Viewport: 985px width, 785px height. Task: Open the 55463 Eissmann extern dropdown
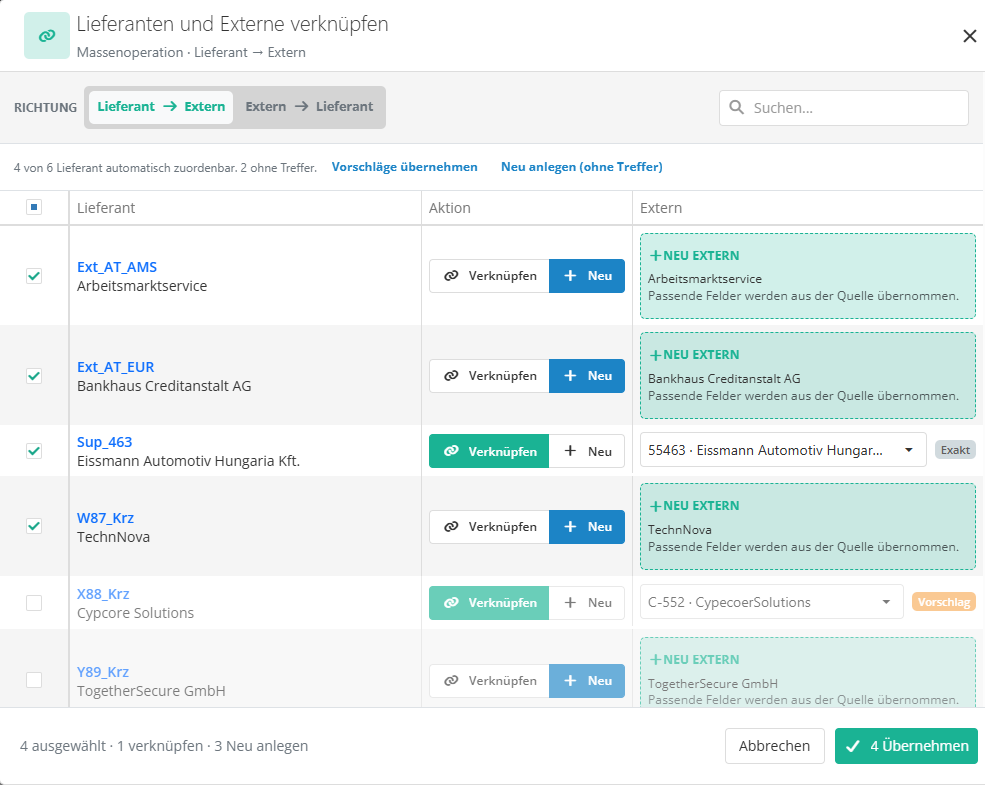click(x=783, y=450)
